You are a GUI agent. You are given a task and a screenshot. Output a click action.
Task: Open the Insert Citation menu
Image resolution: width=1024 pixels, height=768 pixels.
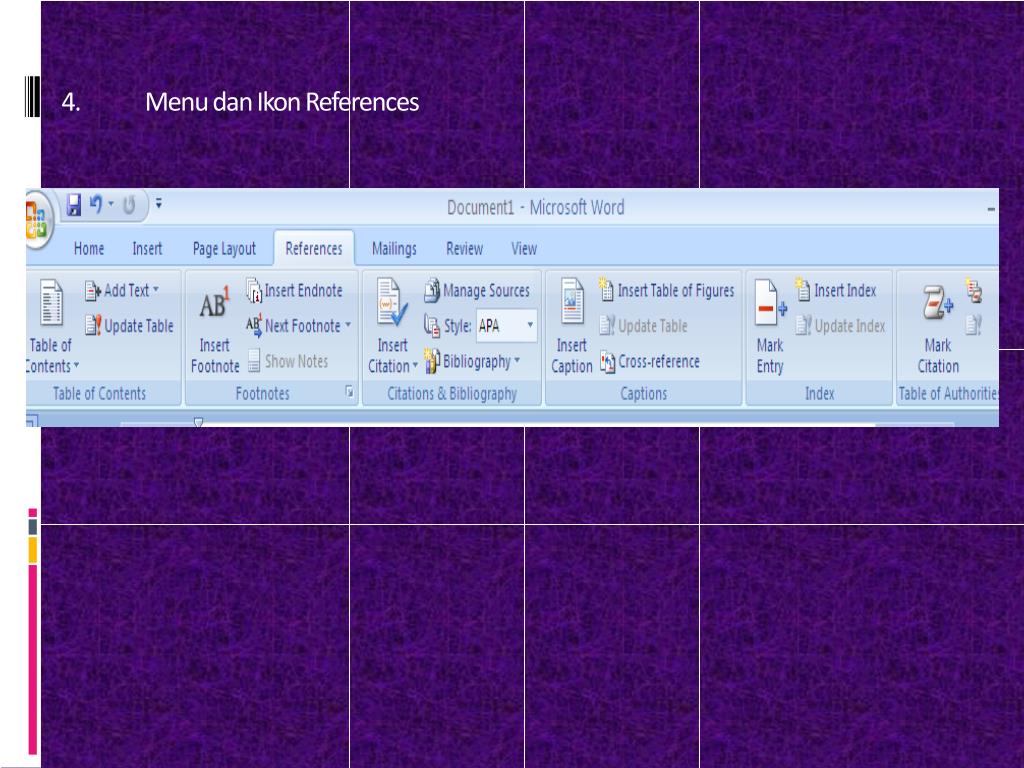[392, 327]
